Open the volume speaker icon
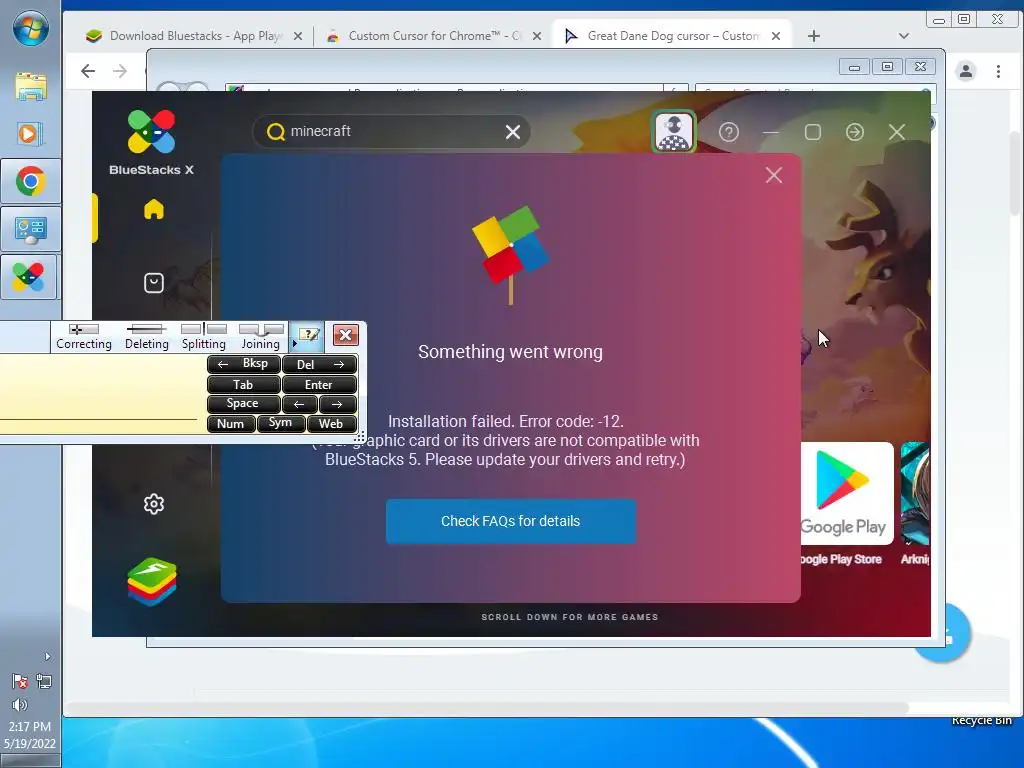1024x768 pixels. coord(20,705)
